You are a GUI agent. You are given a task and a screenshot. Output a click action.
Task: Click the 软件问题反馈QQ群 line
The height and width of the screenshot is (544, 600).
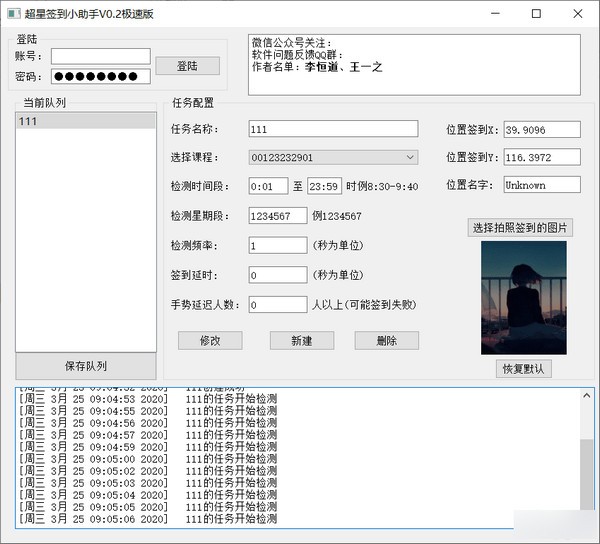[297, 55]
